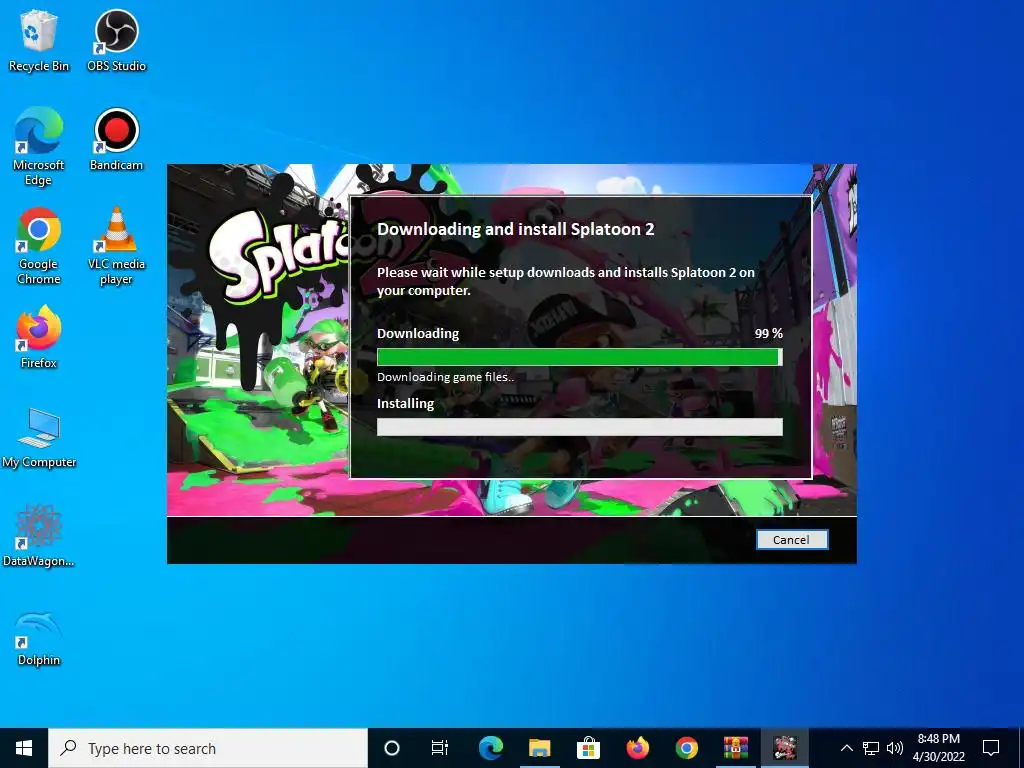
Task: Select the DataWagon desktop shortcut
Action: (x=39, y=536)
